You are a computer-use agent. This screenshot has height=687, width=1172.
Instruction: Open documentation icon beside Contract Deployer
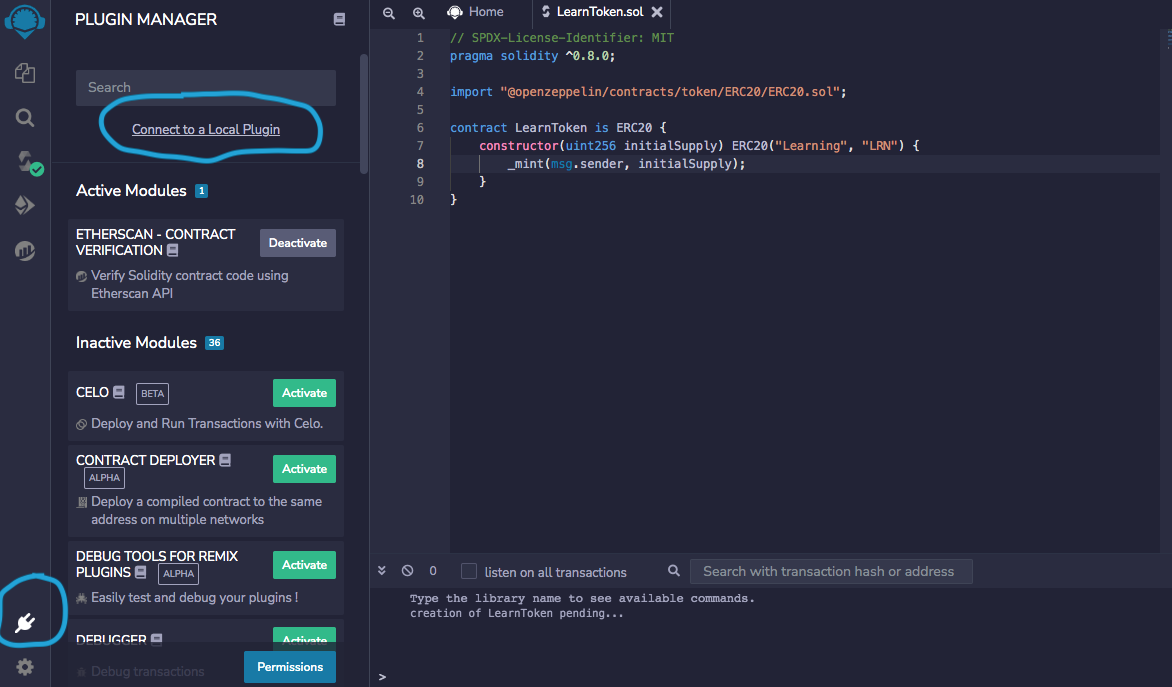tap(225, 460)
